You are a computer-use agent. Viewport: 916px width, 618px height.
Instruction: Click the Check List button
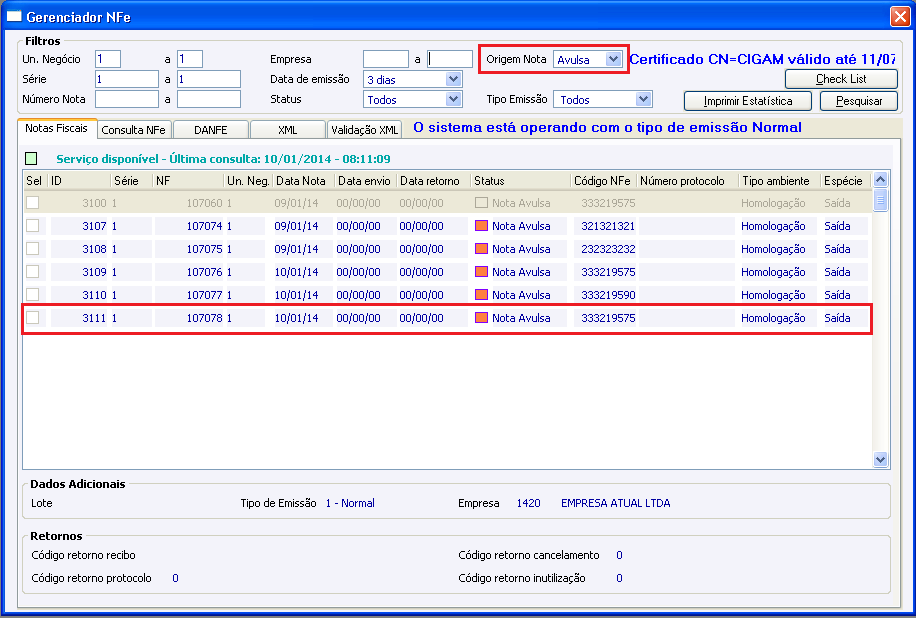[841, 79]
